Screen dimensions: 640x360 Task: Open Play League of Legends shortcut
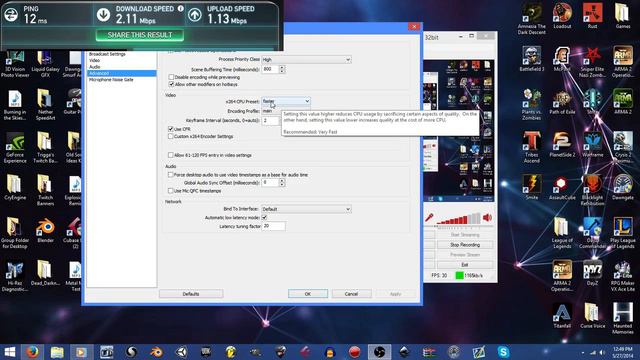(x=623, y=233)
